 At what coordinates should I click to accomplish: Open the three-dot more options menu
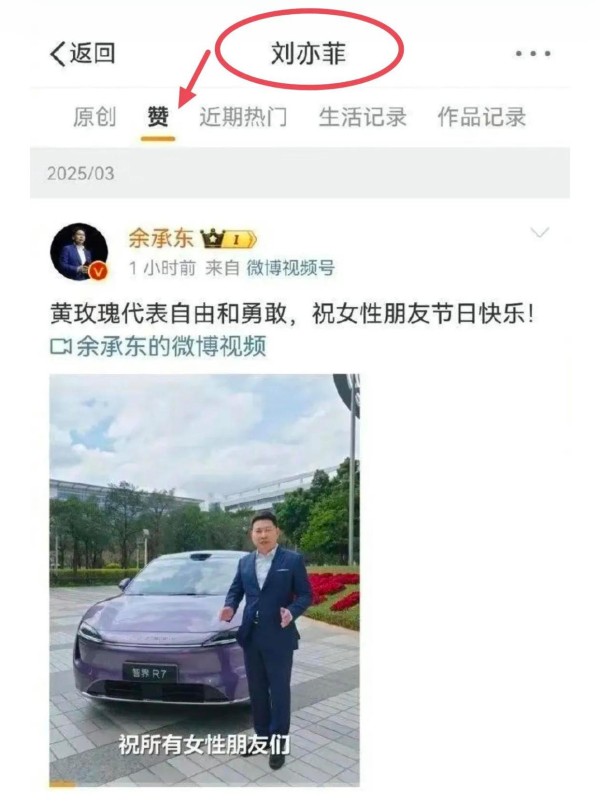pyautogui.click(x=533, y=53)
